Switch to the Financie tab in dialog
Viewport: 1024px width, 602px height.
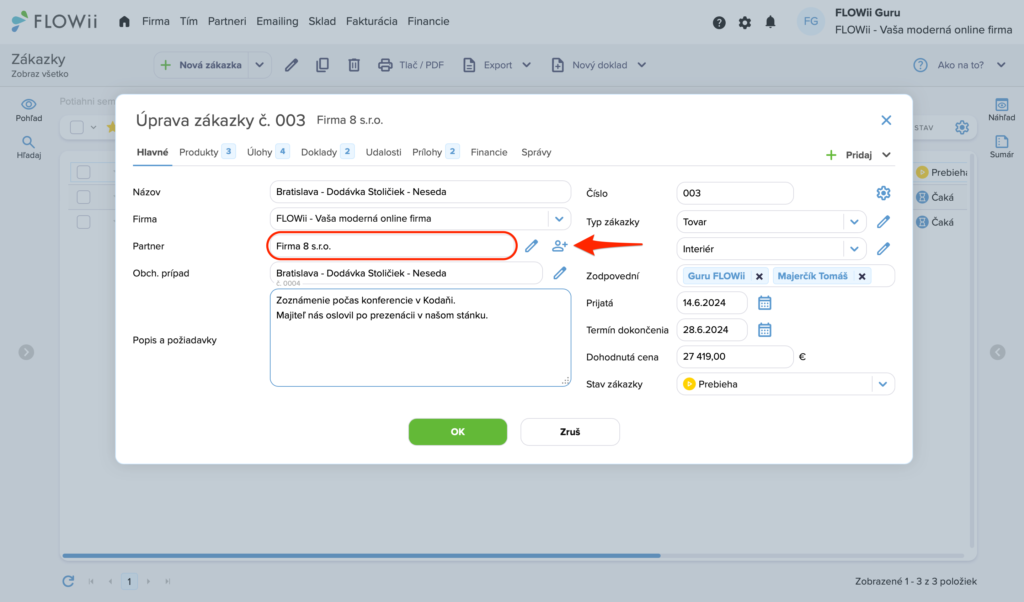(x=488, y=152)
